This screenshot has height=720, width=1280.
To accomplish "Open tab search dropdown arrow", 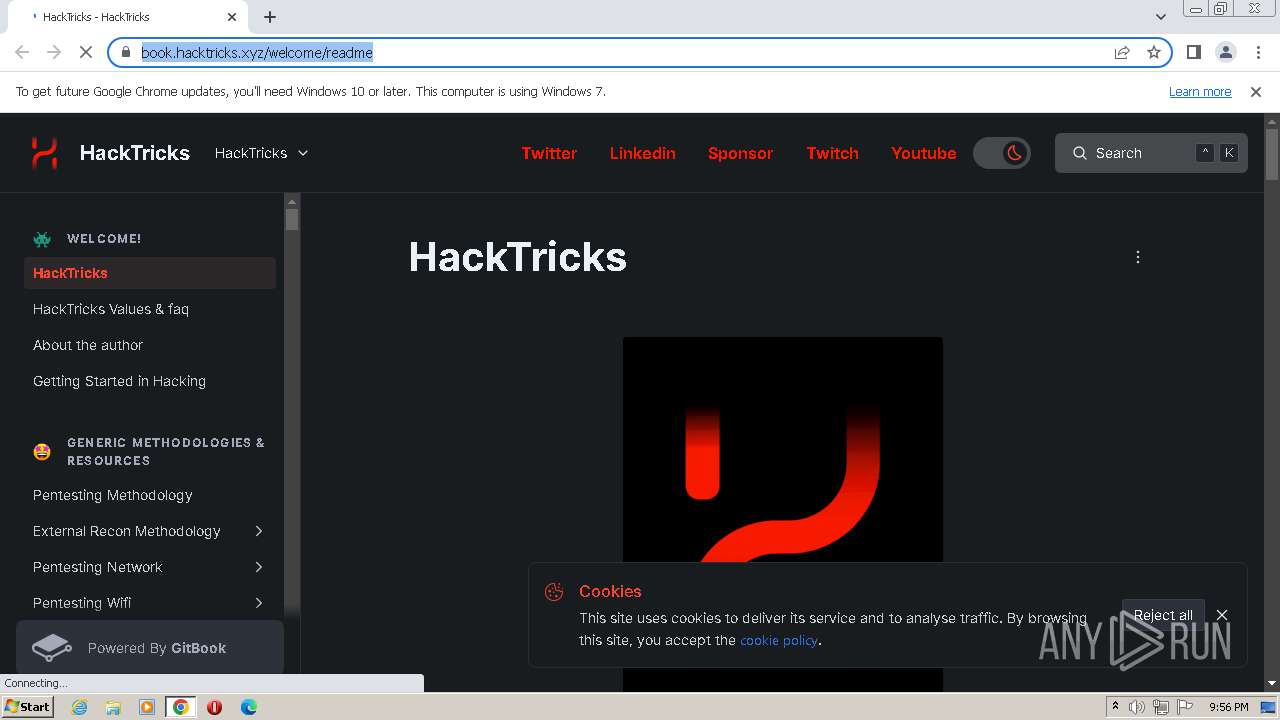I will pyautogui.click(x=1161, y=17).
